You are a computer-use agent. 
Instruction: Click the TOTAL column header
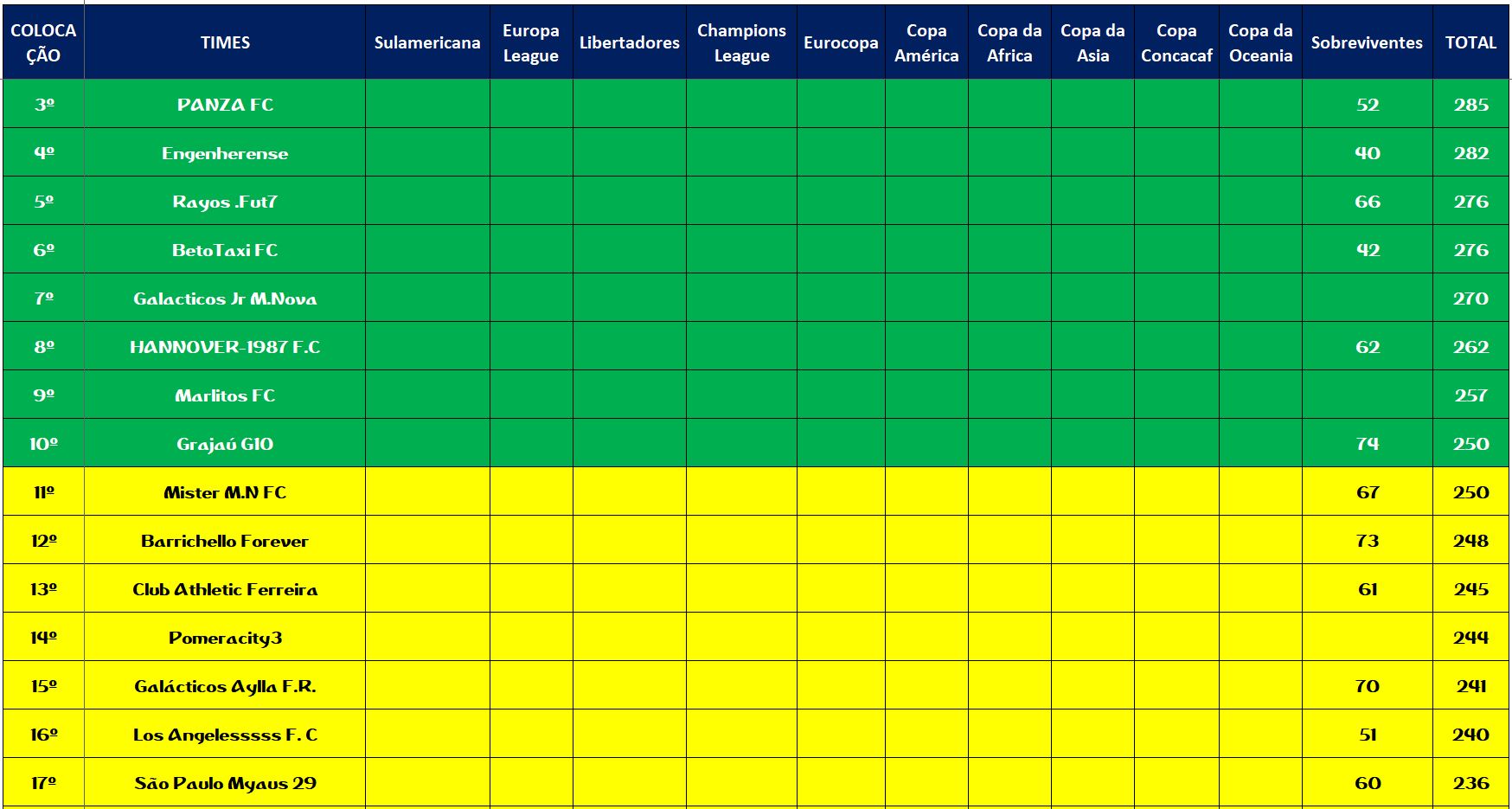click(1470, 42)
